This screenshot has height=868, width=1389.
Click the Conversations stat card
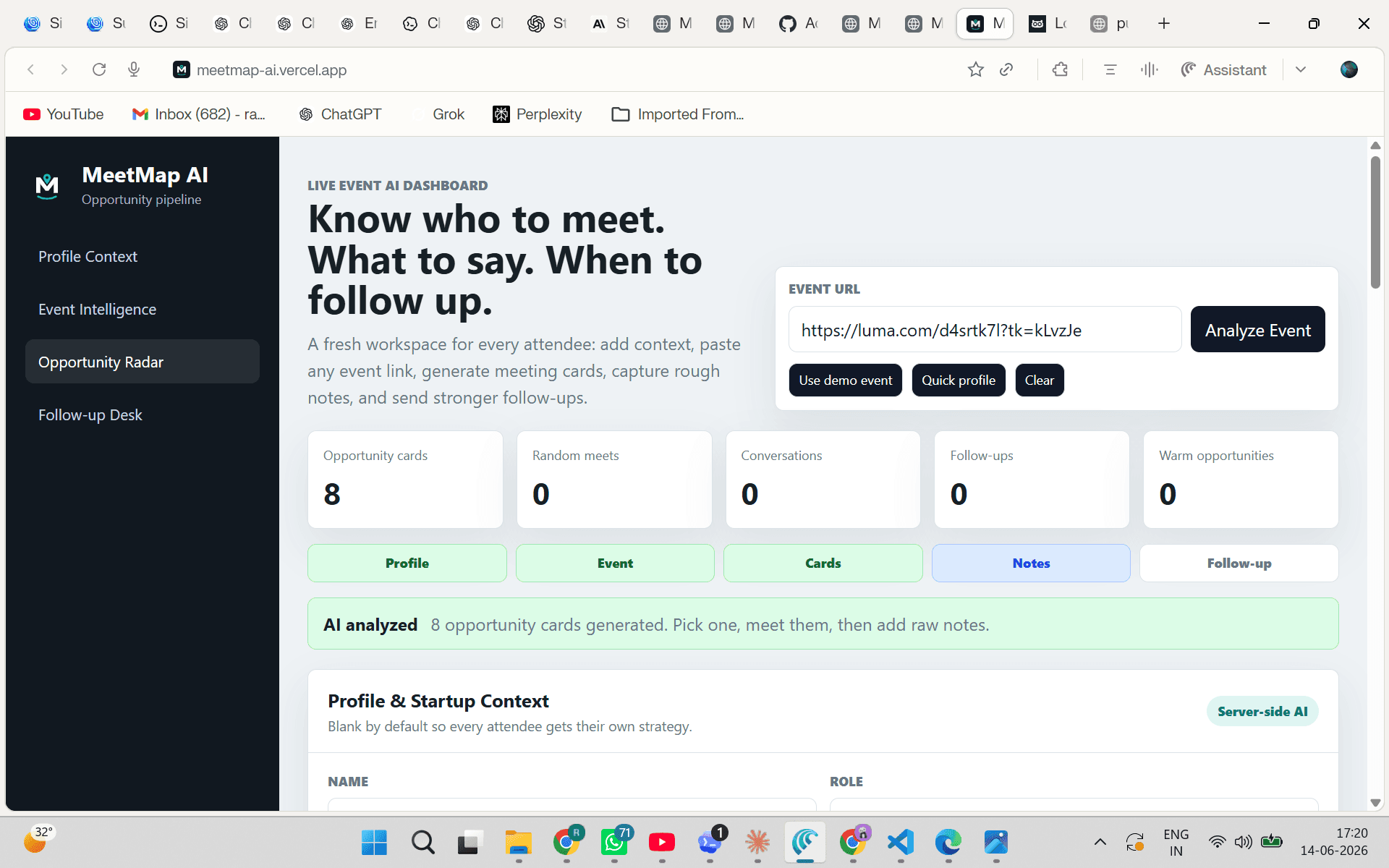(823, 480)
